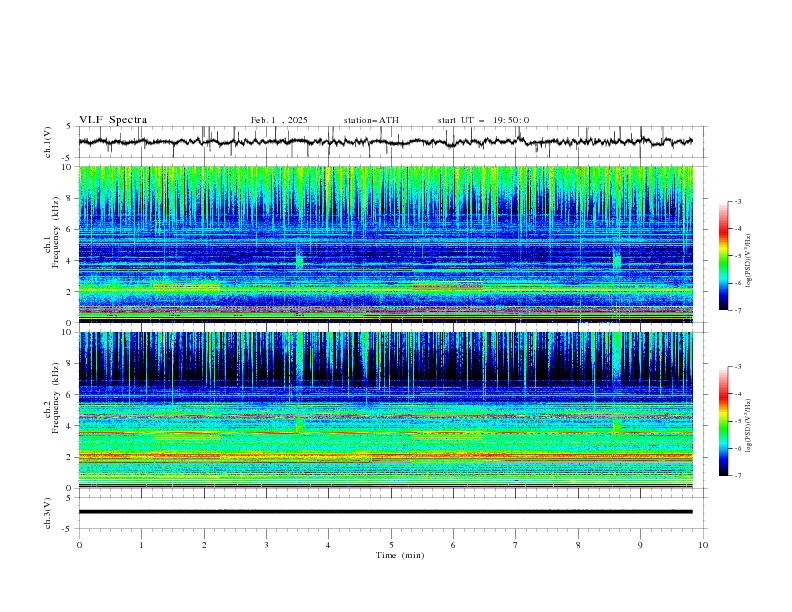This screenshot has width=792, height=612.
Task: Click the ch.1 PSD color scale bar
Action: coord(723,256)
